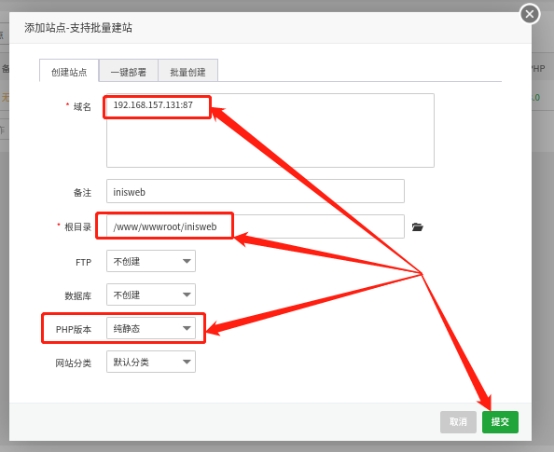Click the 数据库 field label

pyautogui.click(x=78, y=296)
